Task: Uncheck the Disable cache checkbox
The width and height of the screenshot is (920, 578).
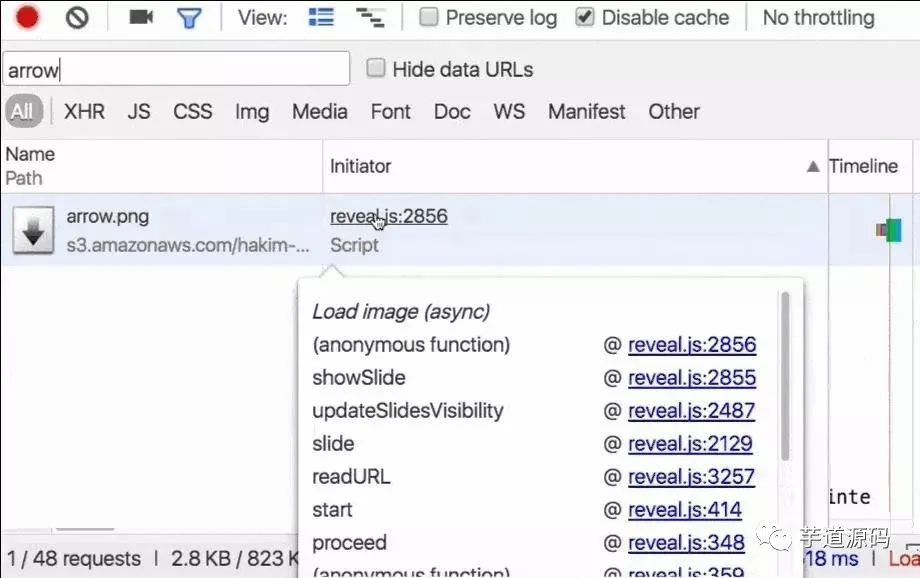Action: coord(584,17)
